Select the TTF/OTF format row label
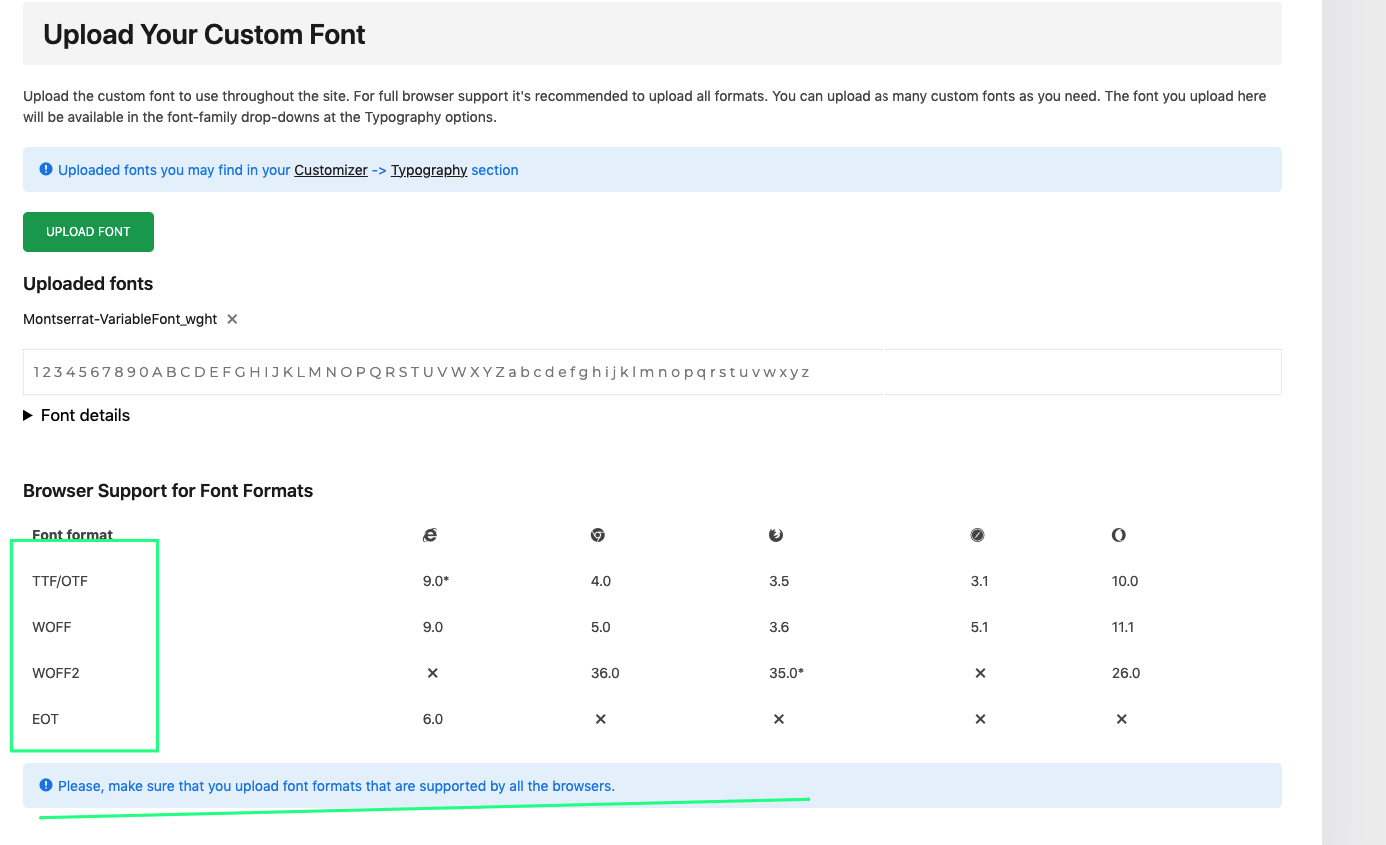Screen dimensions: 1386x845 pyautogui.click(x=60, y=581)
